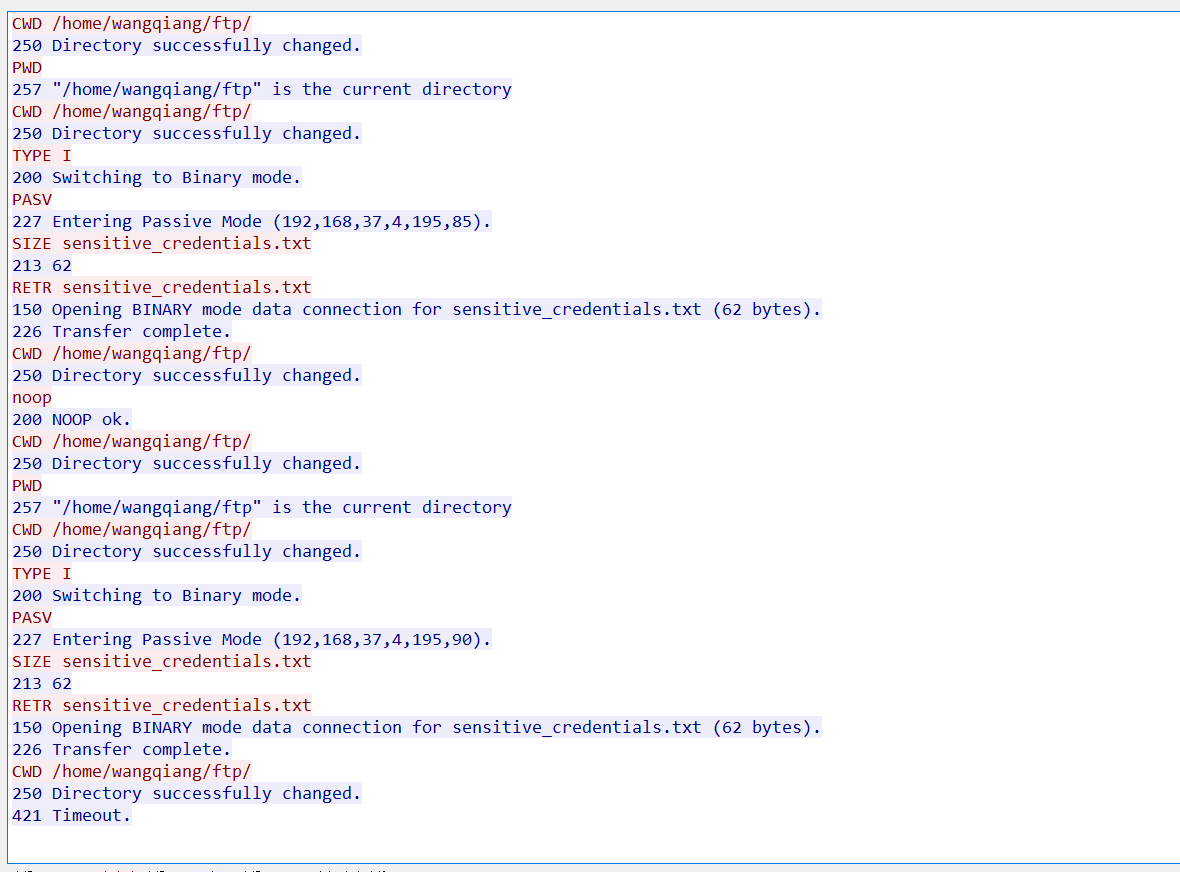Select '250 Directory successfully changed.' directly above 421 Timeout

coord(186,793)
